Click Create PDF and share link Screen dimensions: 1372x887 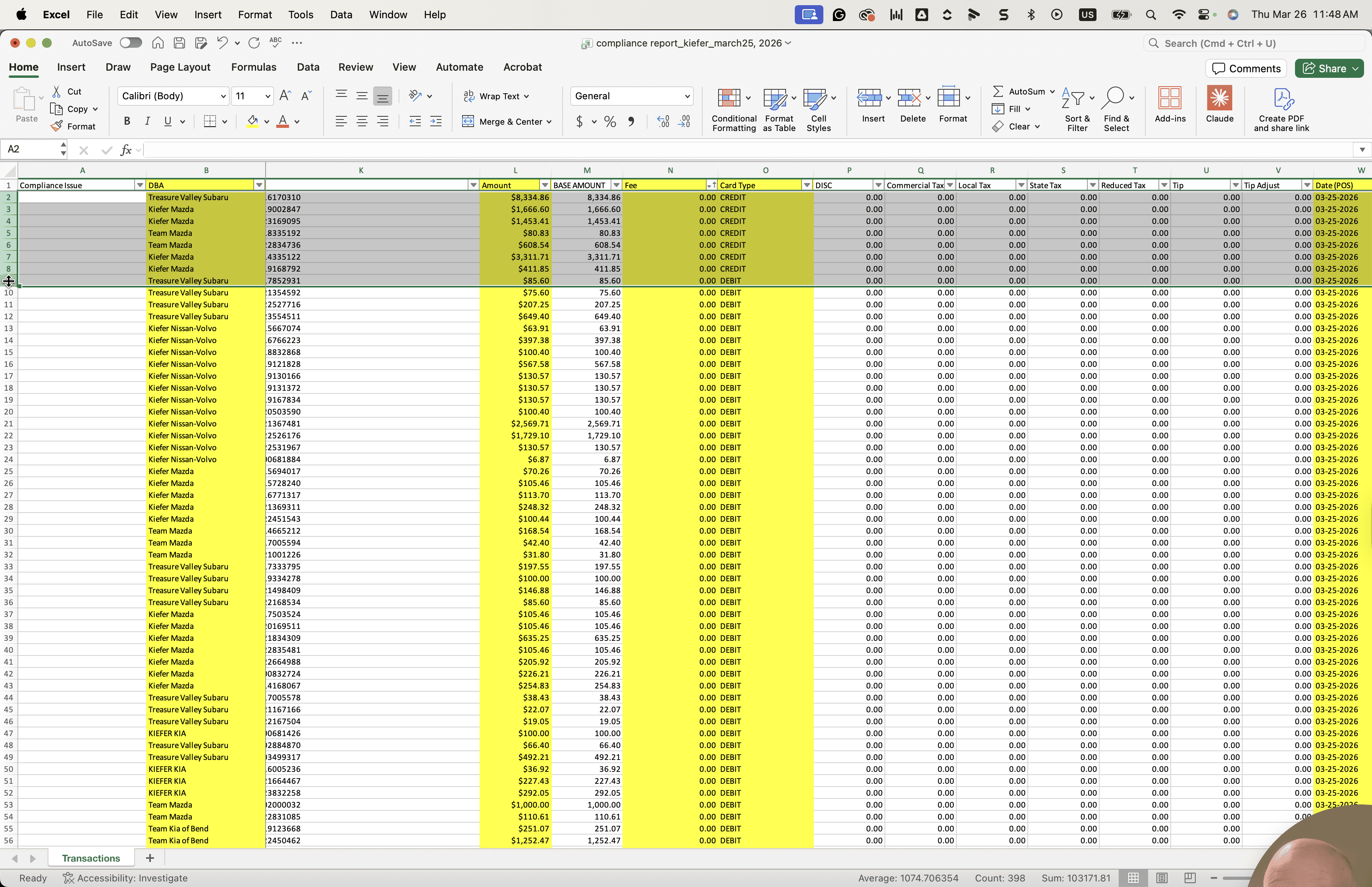(x=1281, y=109)
